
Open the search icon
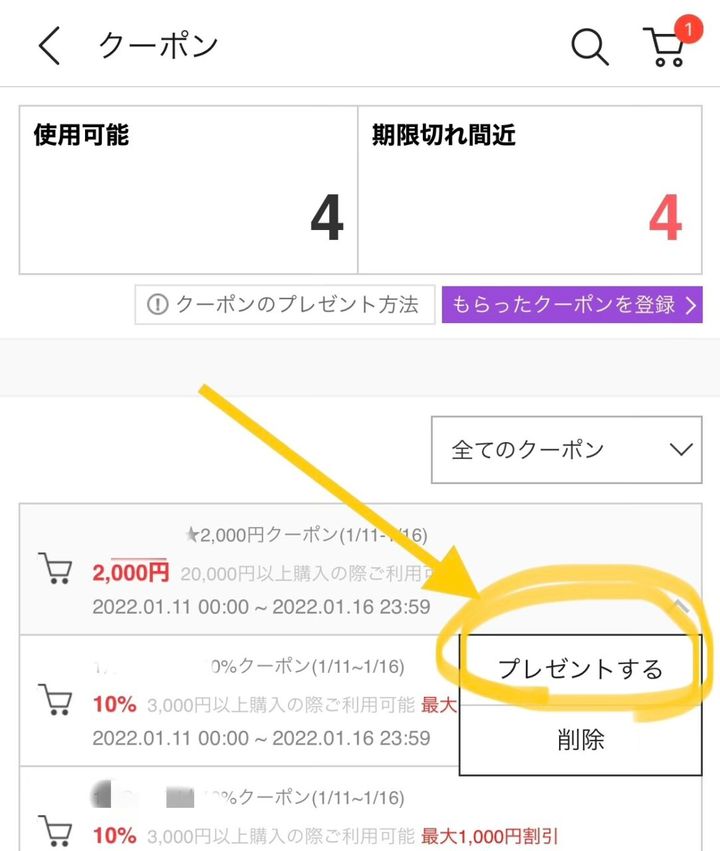pyautogui.click(x=588, y=45)
